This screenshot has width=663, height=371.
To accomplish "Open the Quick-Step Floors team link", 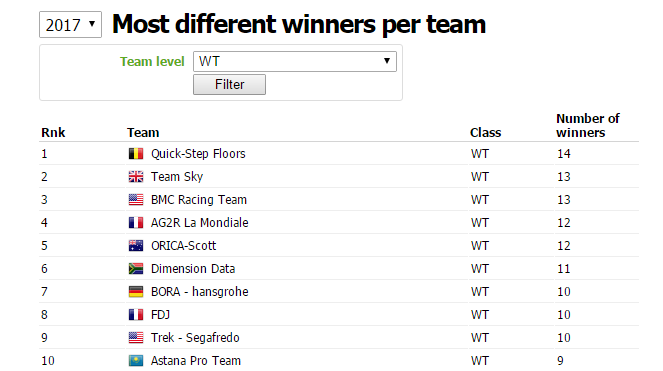I will (x=198, y=154).
